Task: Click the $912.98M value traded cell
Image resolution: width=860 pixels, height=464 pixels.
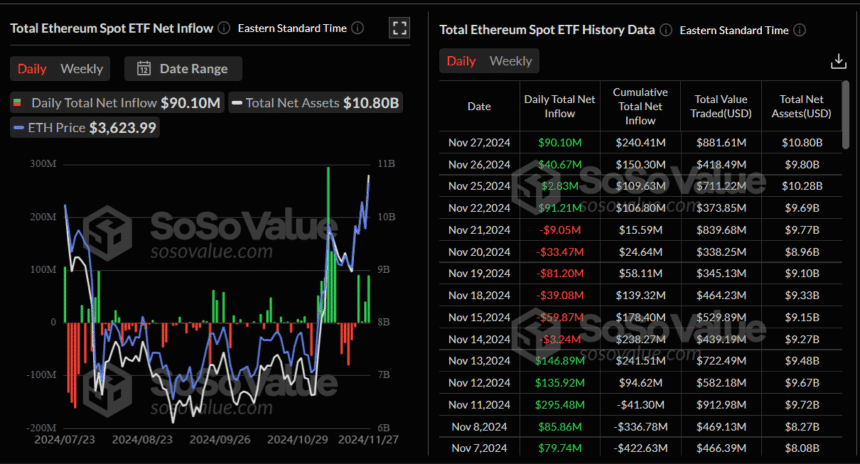Action: [x=721, y=405]
